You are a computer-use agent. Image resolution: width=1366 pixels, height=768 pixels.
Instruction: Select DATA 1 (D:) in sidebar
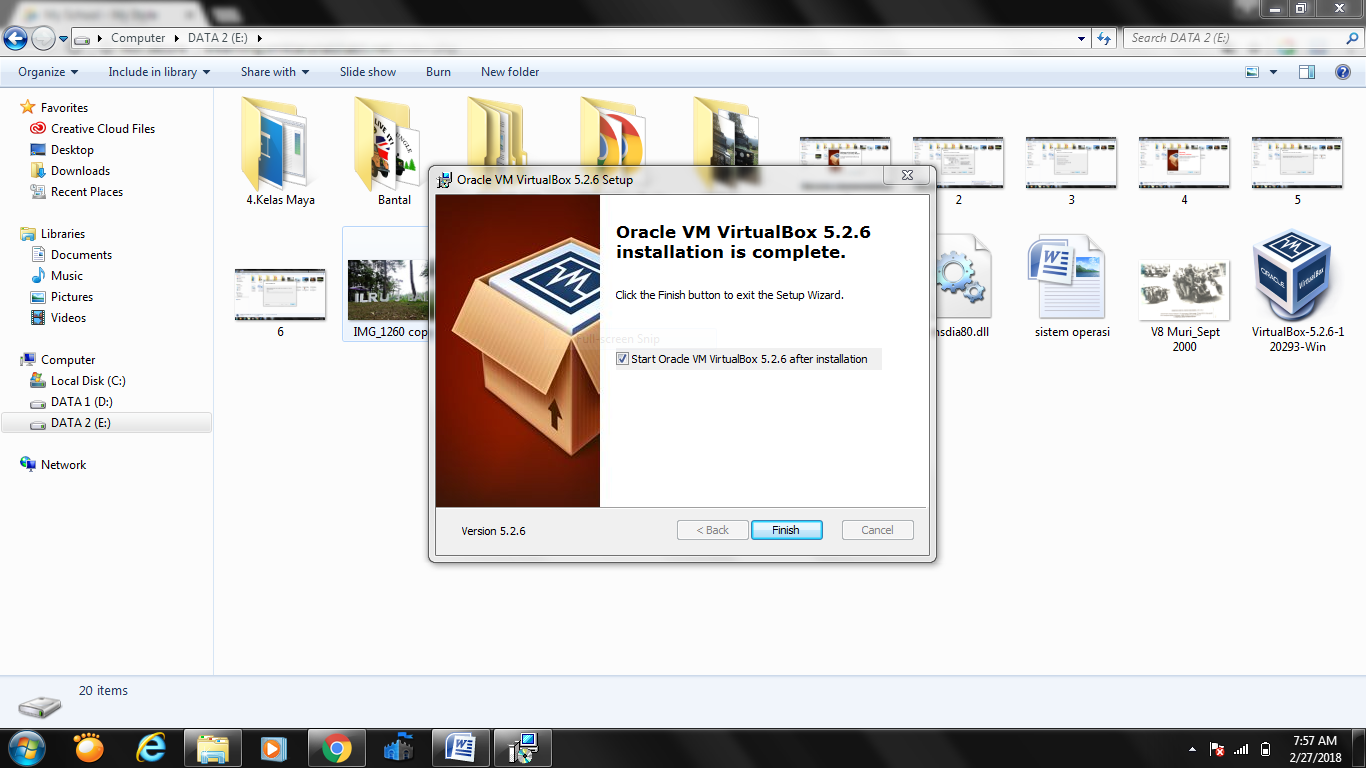(81, 402)
